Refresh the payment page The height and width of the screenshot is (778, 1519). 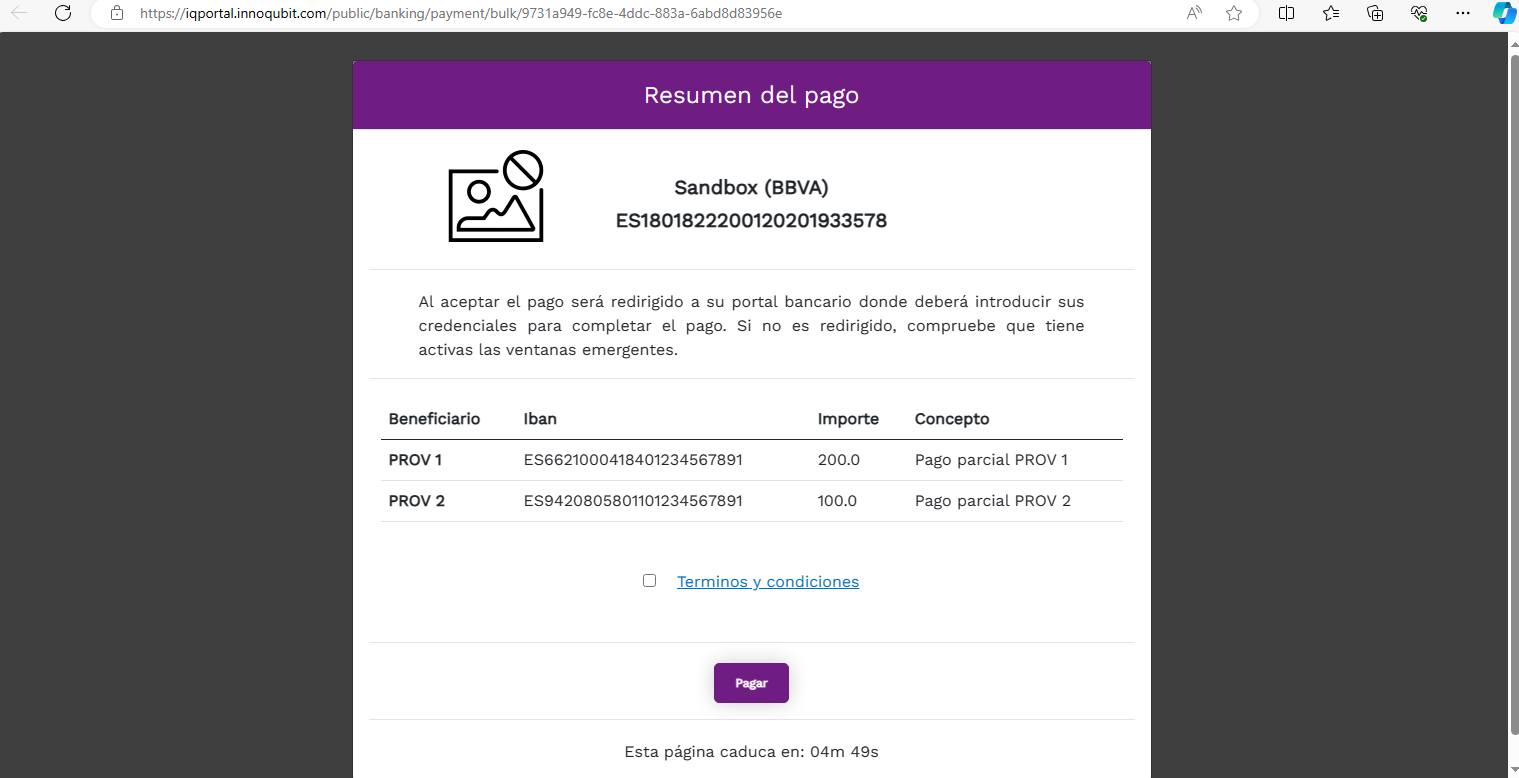click(x=63, y=13)
